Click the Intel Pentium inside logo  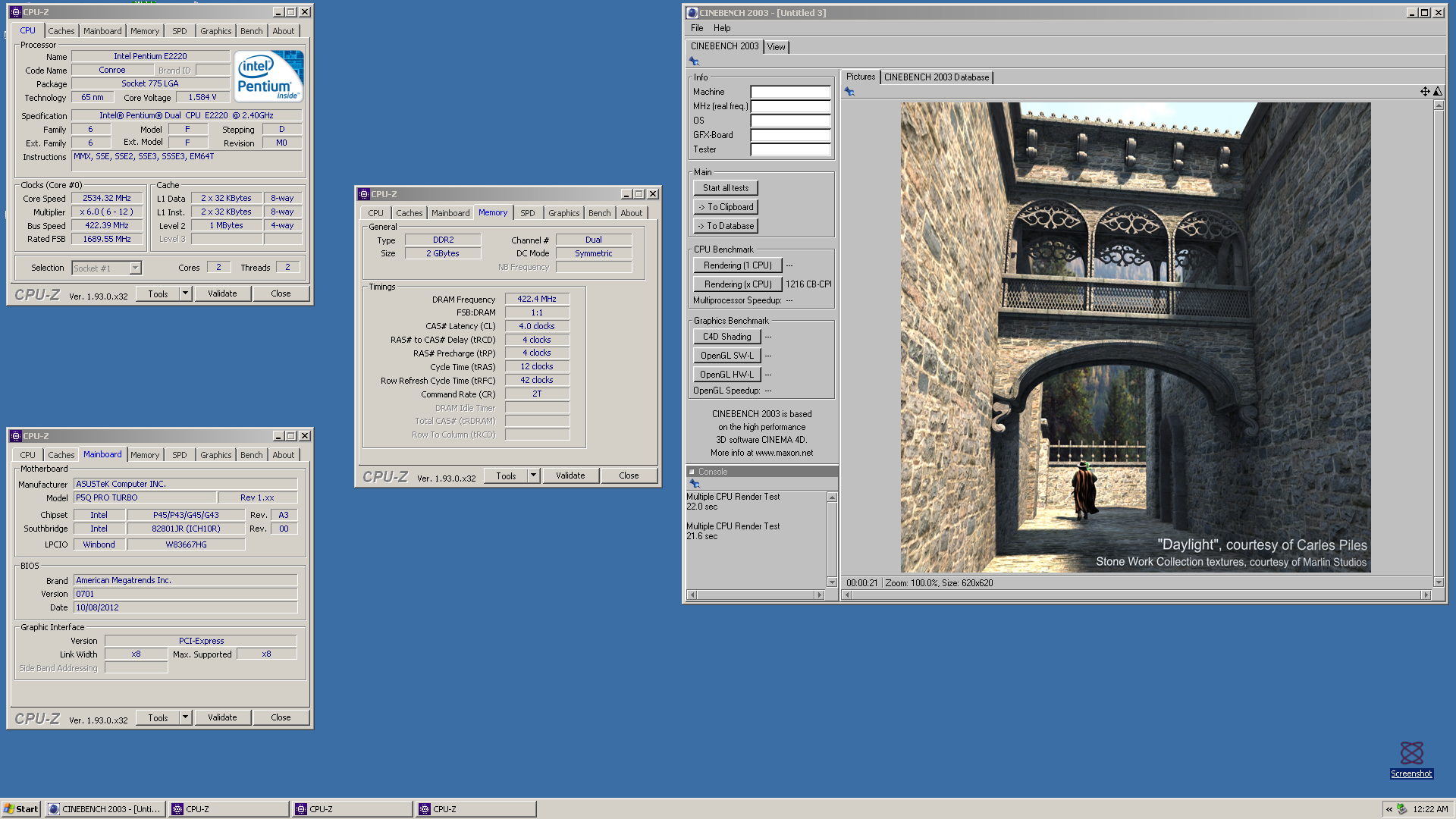(268, 76)
